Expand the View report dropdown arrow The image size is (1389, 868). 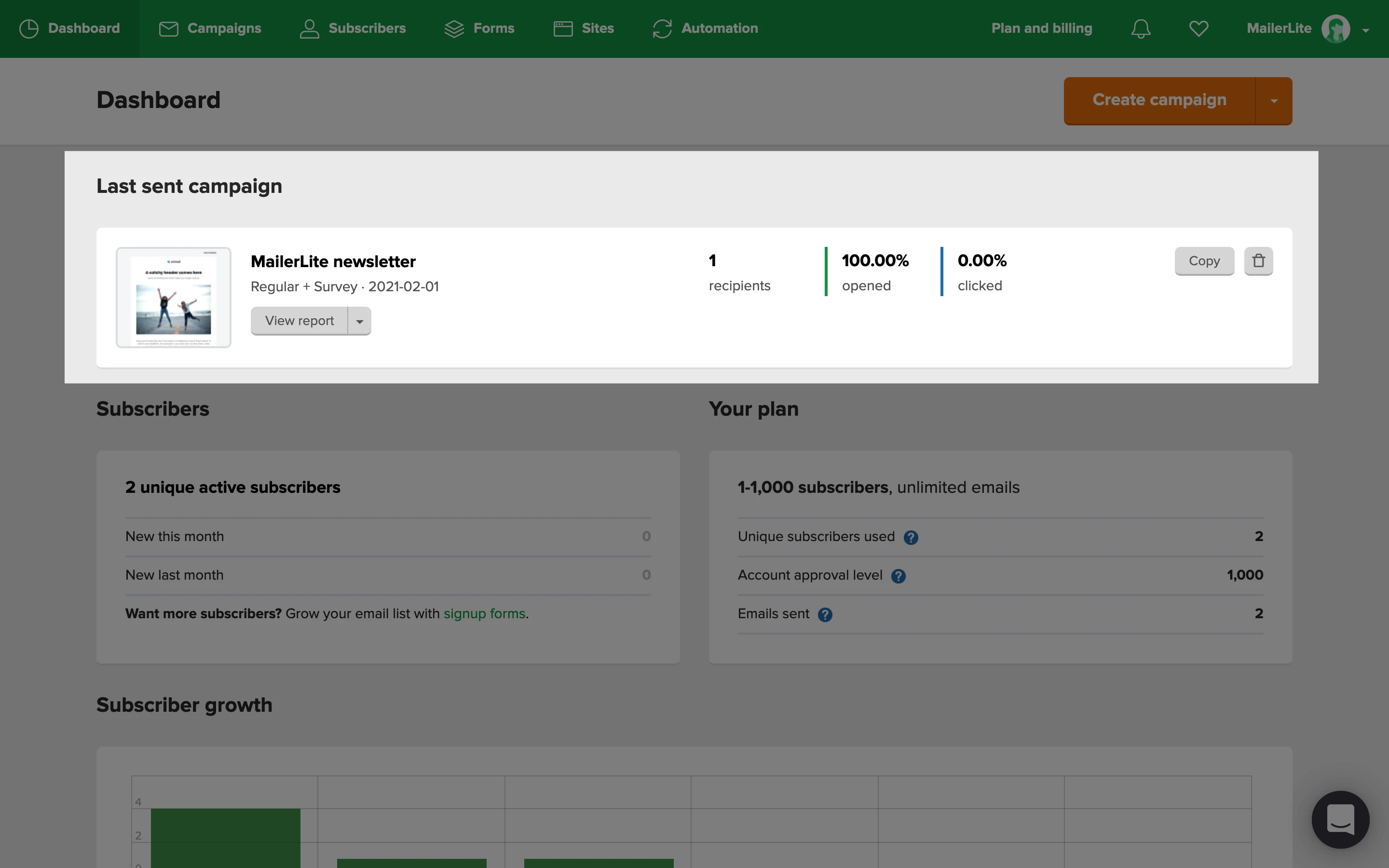[x=360, y=322]
